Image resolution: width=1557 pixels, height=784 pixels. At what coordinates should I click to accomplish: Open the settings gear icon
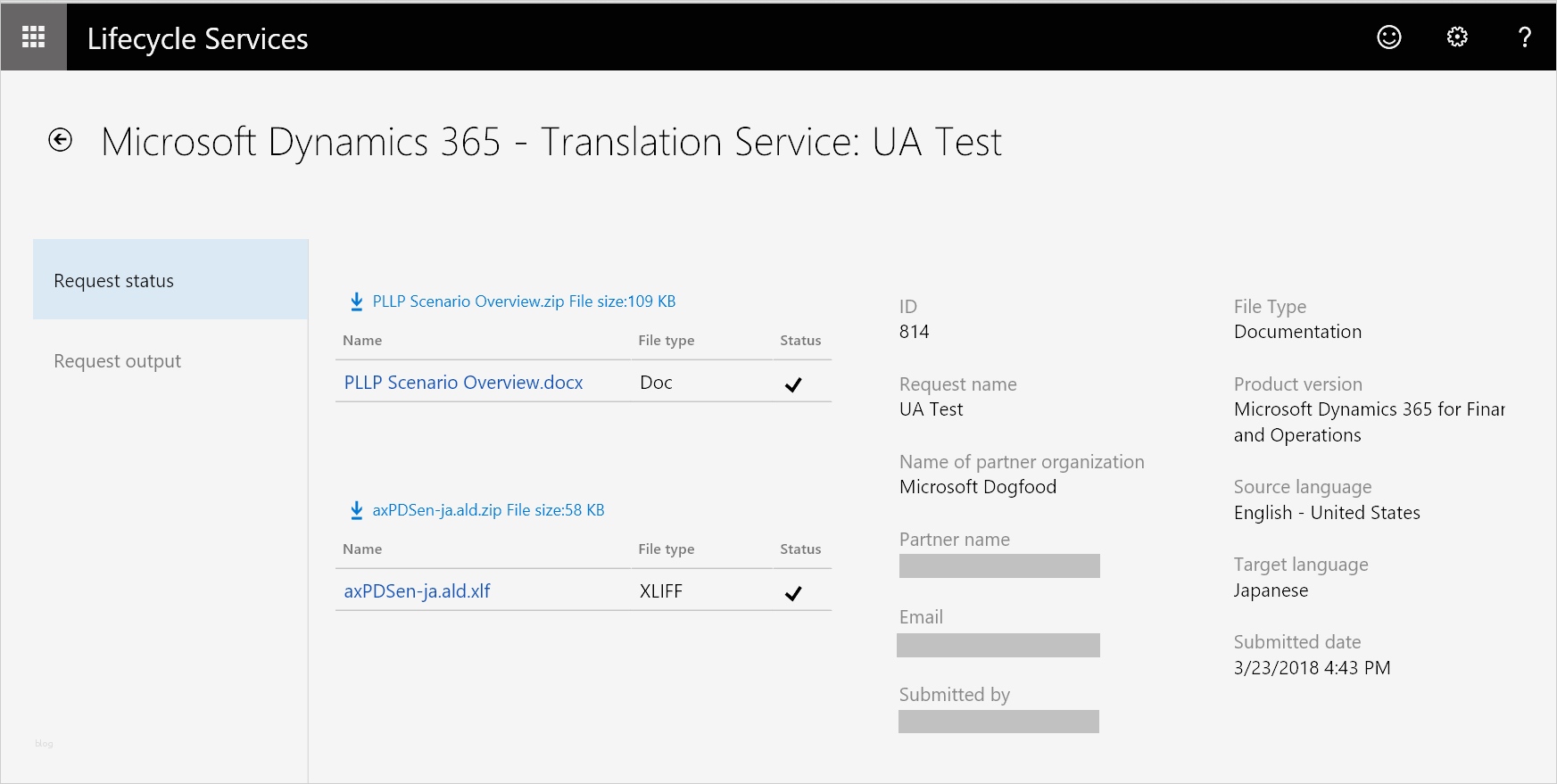[x=1456, y=37]
